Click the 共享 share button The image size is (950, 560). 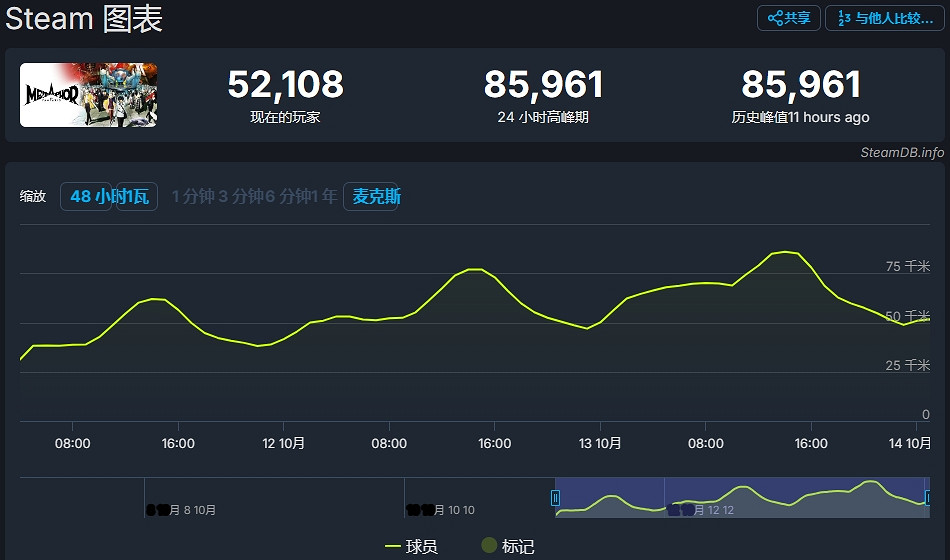point(789,18)
